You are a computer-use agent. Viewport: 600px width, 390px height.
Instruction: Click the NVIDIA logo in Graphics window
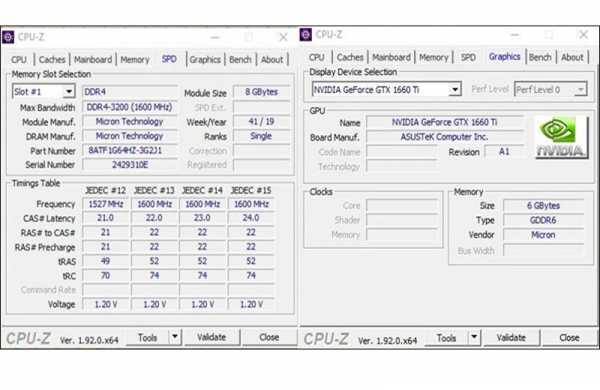[x=561, y=138]
